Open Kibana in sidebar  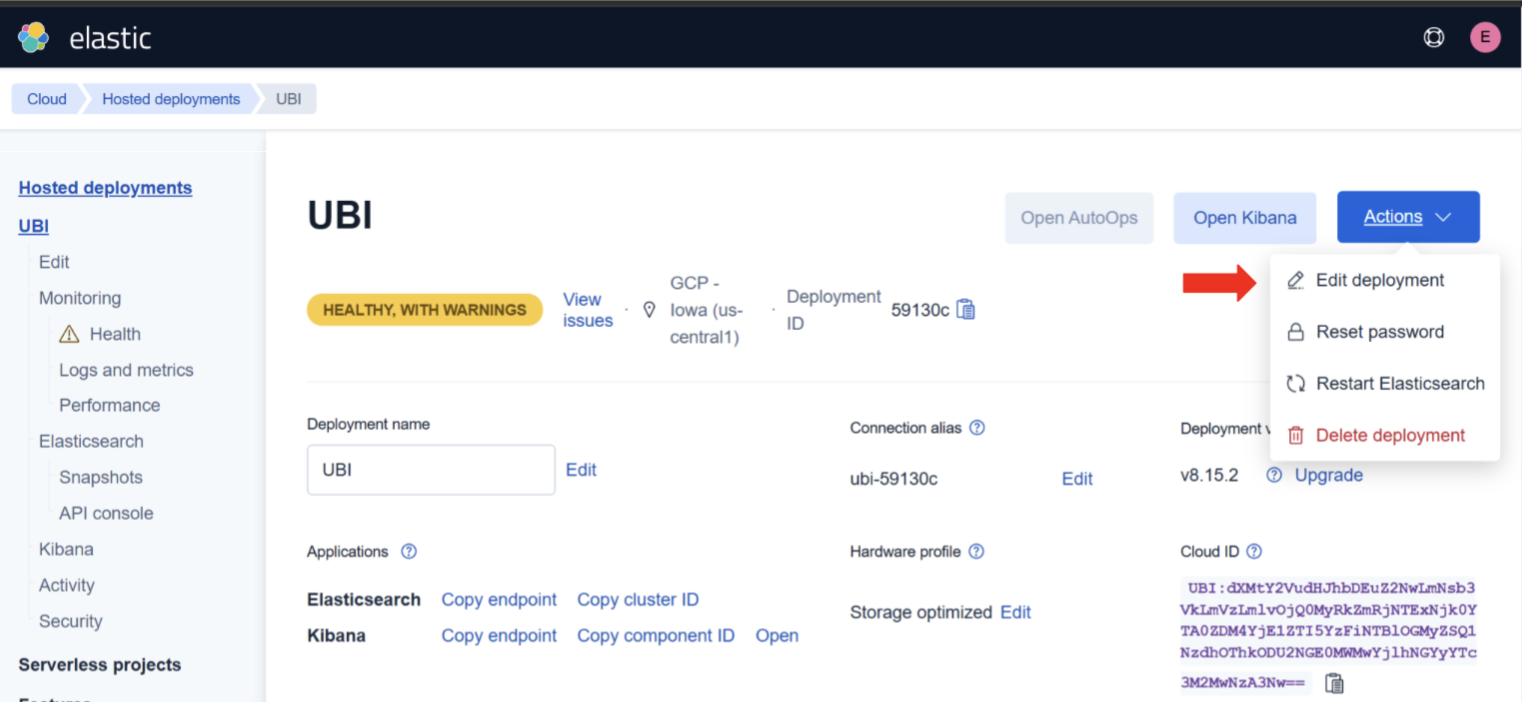[66, 549]
